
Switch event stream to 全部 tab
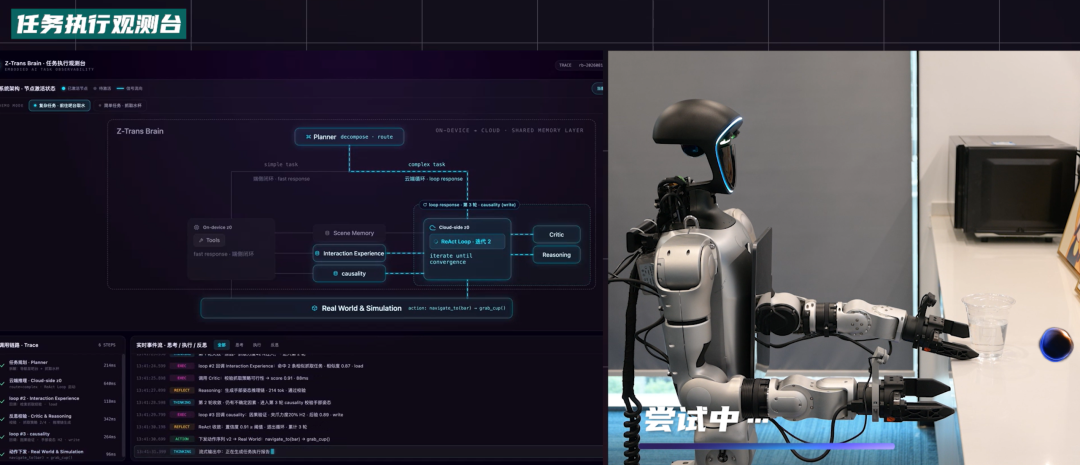(221, 344)
